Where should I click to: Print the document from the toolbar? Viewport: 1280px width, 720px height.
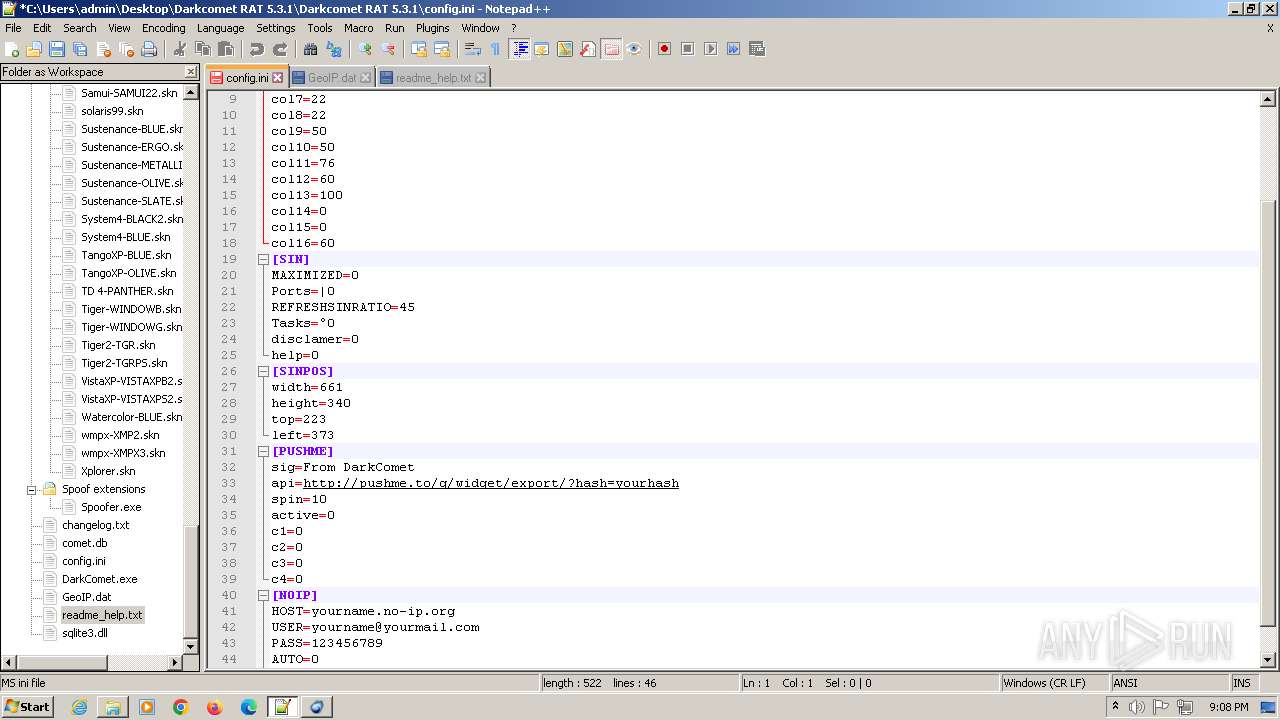coord(149,49)
